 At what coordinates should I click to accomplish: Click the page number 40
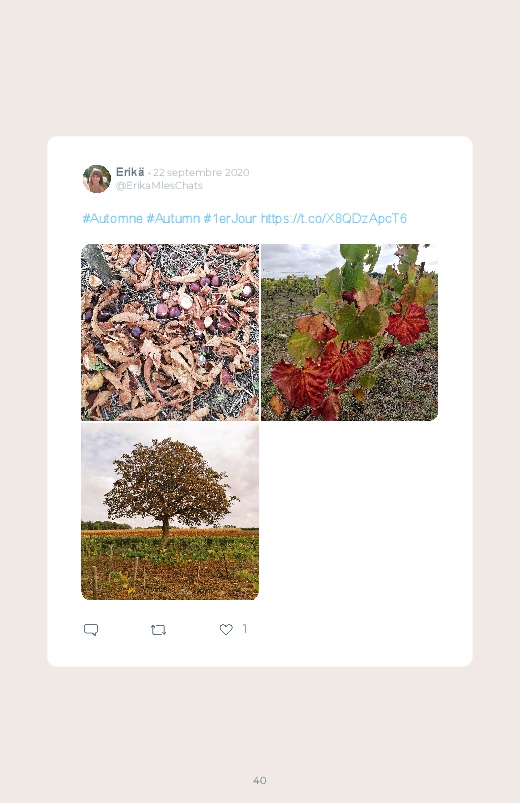(x=260, y=780)
